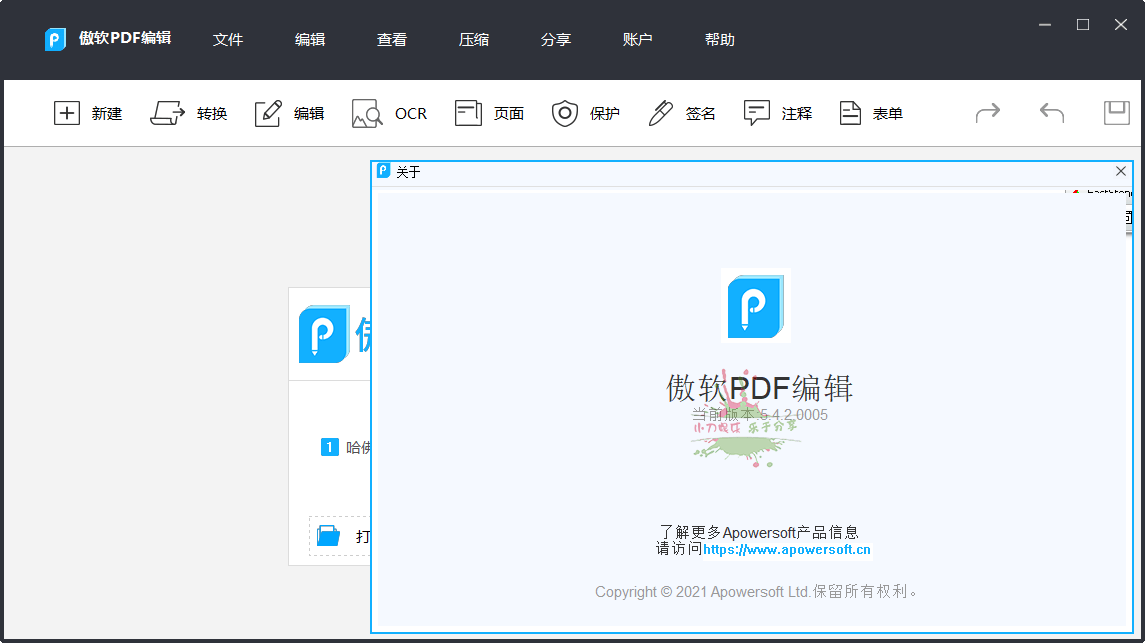1145x643 pixels.
Task: Open the 保护 protection tool
Action: [x=585, y=113]
